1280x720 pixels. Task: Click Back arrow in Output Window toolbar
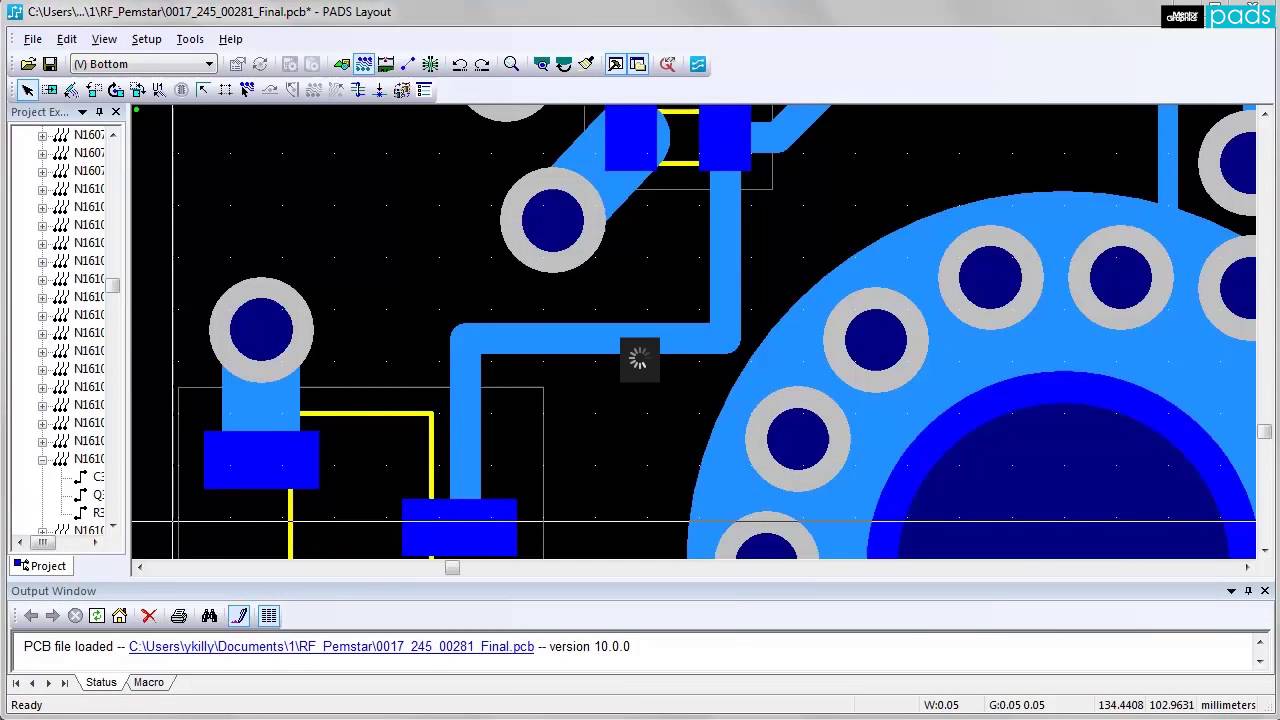tap(31, 616)
